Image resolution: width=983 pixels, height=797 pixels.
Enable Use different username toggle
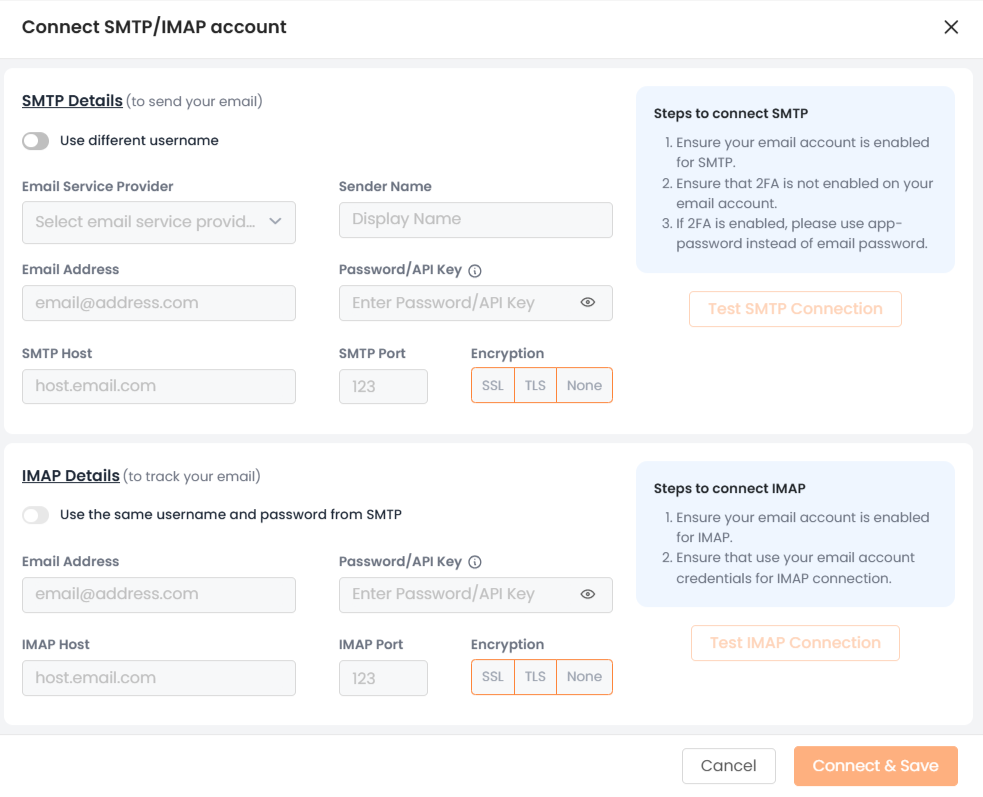(36, 141)
